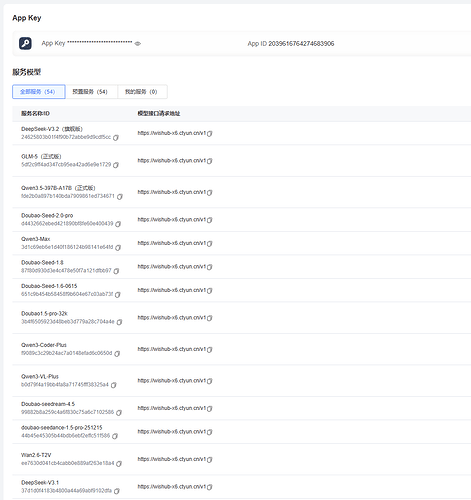Select the DeepSeek-V3.1 service name
Viewport: 471px width, 500px height.
[x=40, y=483]
